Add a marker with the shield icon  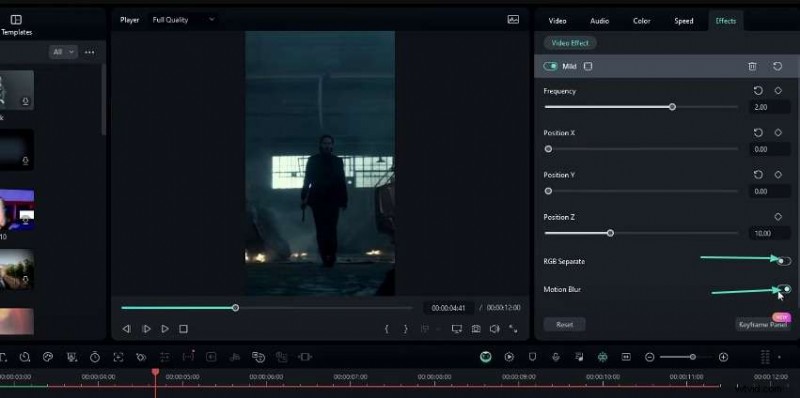[x=532, y=357]
